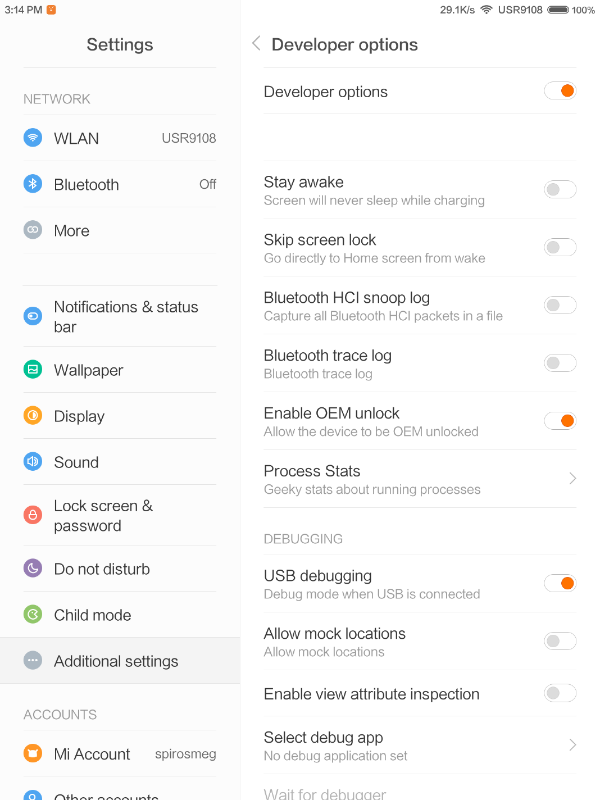
Task: Click the Wallpaper icon
Action: tap(33, 370)
